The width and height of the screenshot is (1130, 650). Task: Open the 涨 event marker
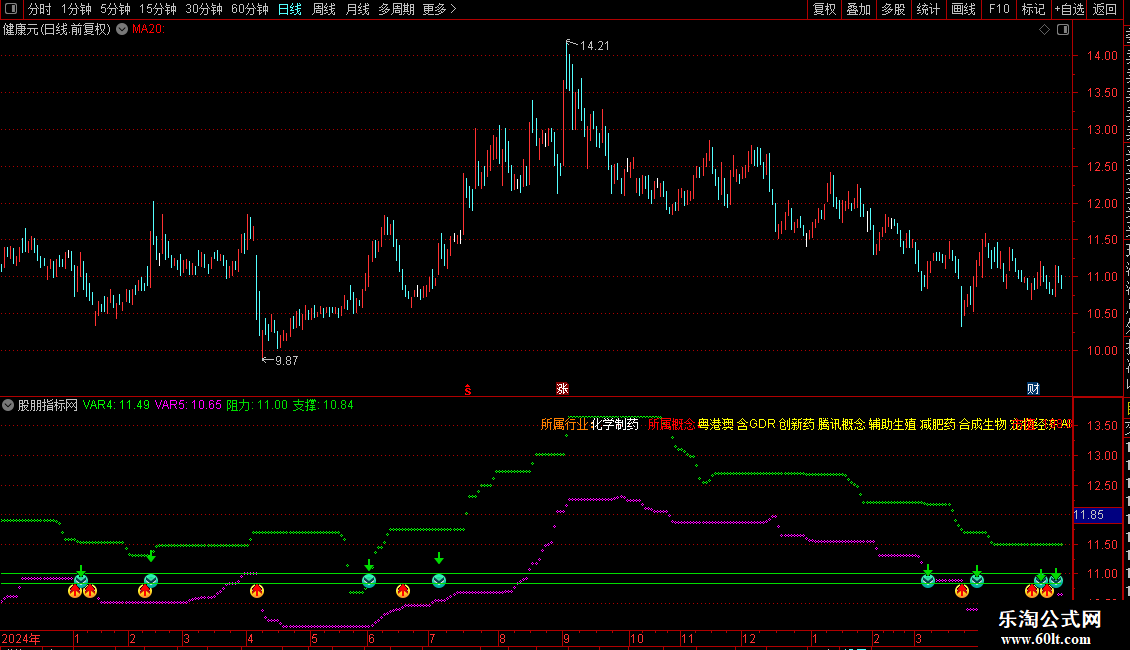562,389
